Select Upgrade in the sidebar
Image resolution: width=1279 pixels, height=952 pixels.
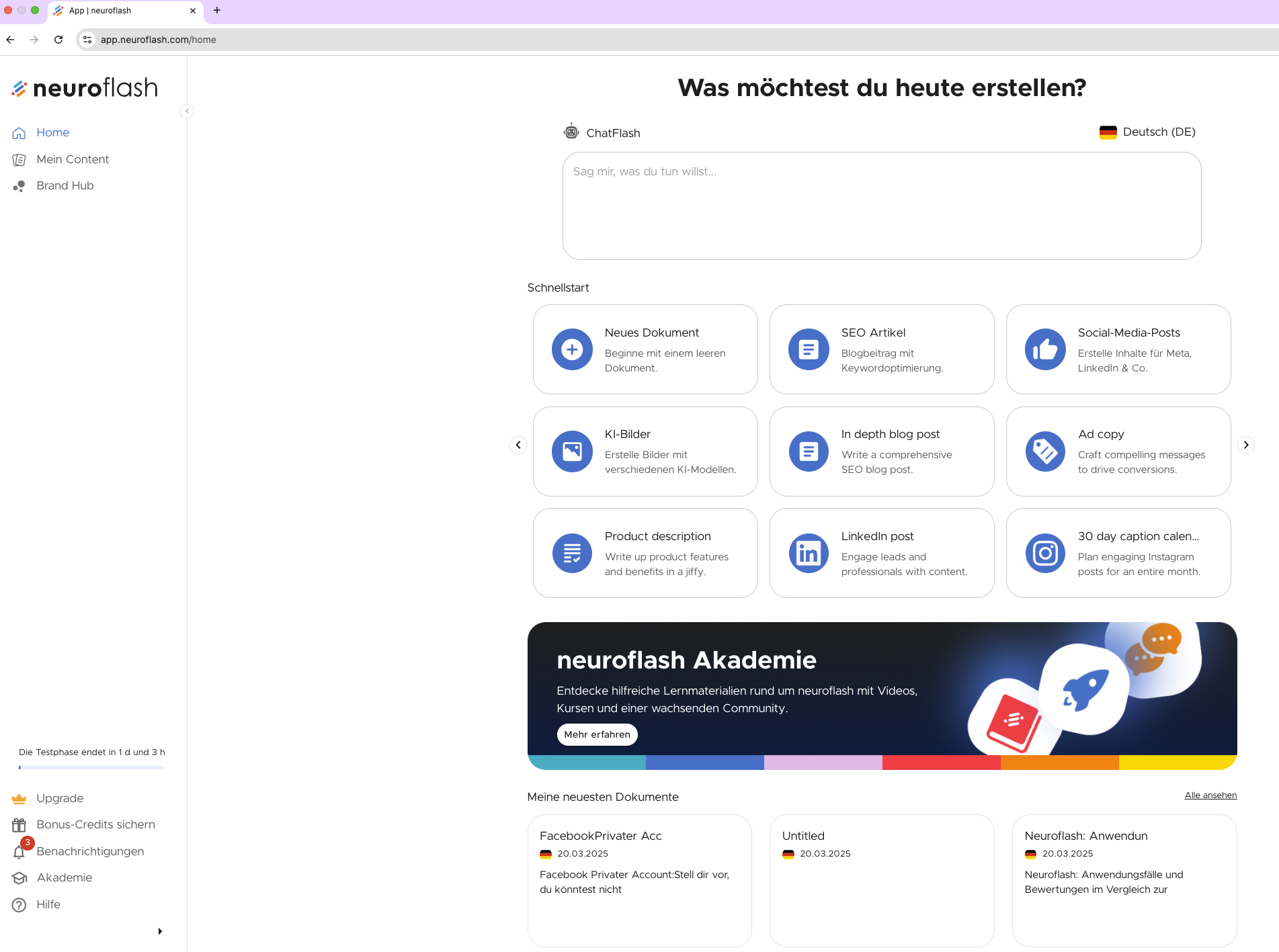click(60, 799)
